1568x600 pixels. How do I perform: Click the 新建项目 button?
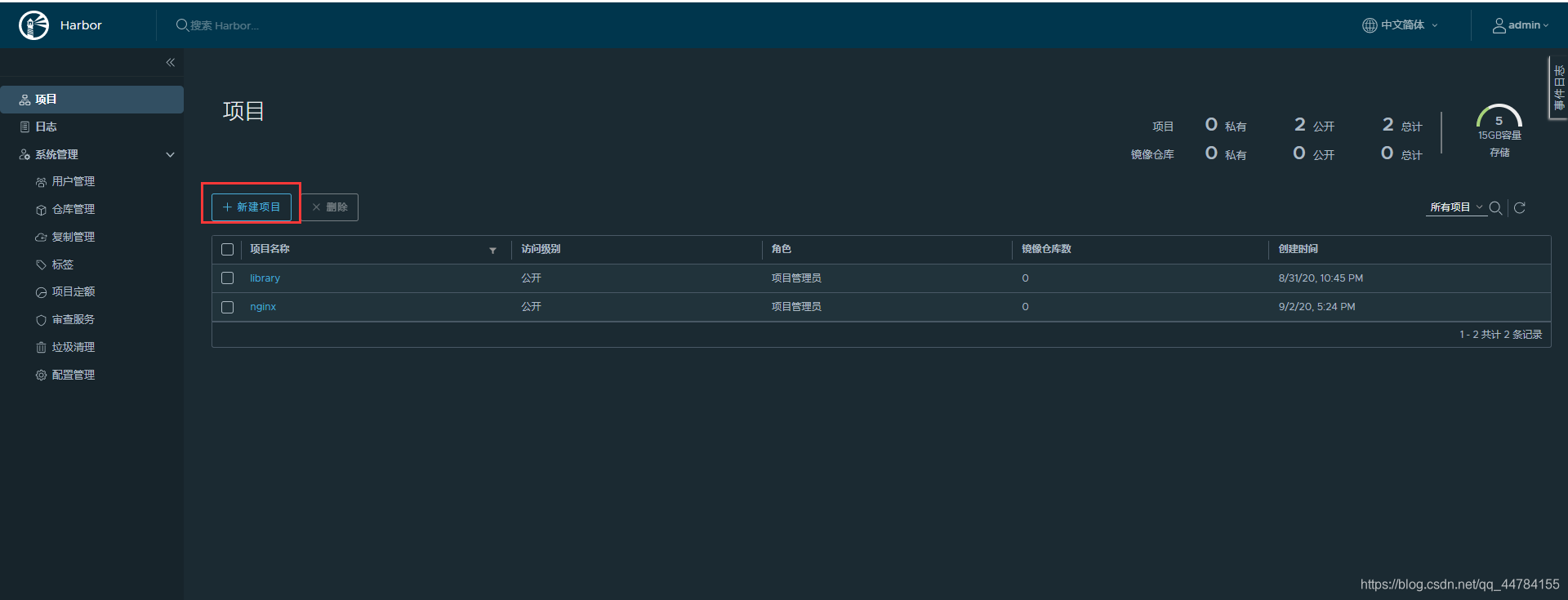coord(252,207)
